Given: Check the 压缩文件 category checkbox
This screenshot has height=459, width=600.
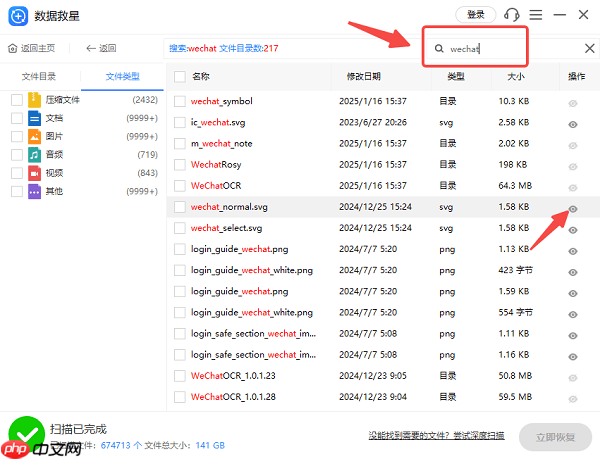Looking at the screenshot, I should tap(17, 100).
